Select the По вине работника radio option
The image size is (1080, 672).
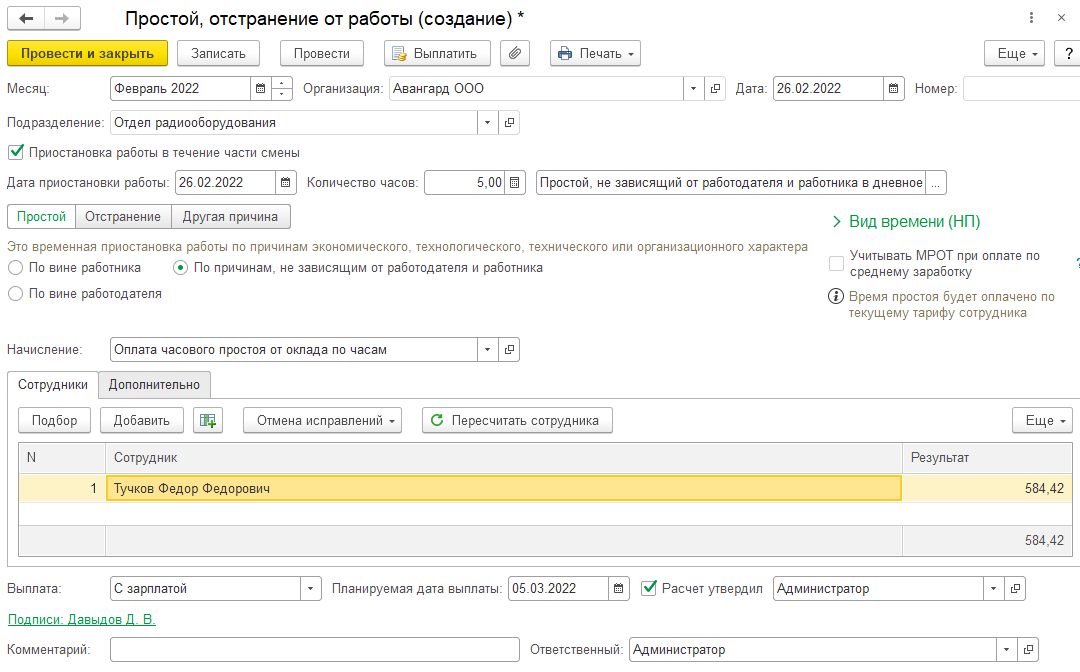coord(16,268)
